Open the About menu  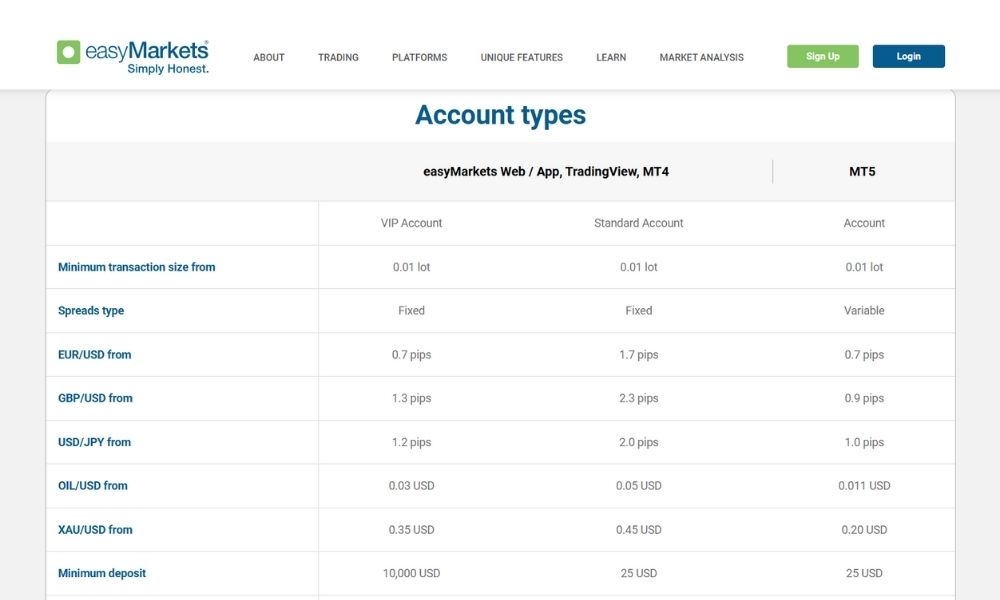point(269,58)
